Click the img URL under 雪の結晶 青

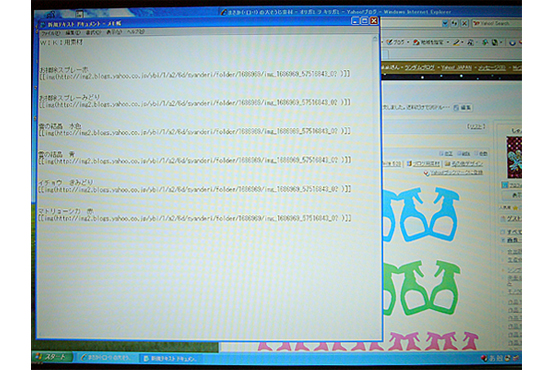click(195, 160)
